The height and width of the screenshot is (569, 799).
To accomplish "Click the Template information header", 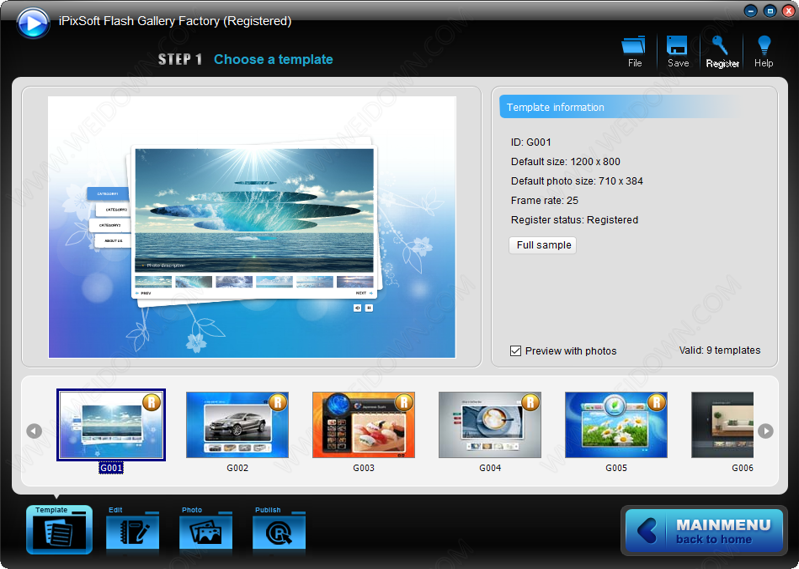I will click(x=619, y=107).
